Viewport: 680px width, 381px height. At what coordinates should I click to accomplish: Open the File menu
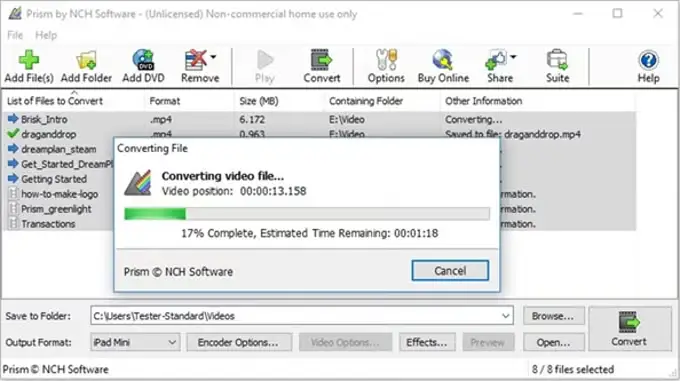(x=15, y=35)
